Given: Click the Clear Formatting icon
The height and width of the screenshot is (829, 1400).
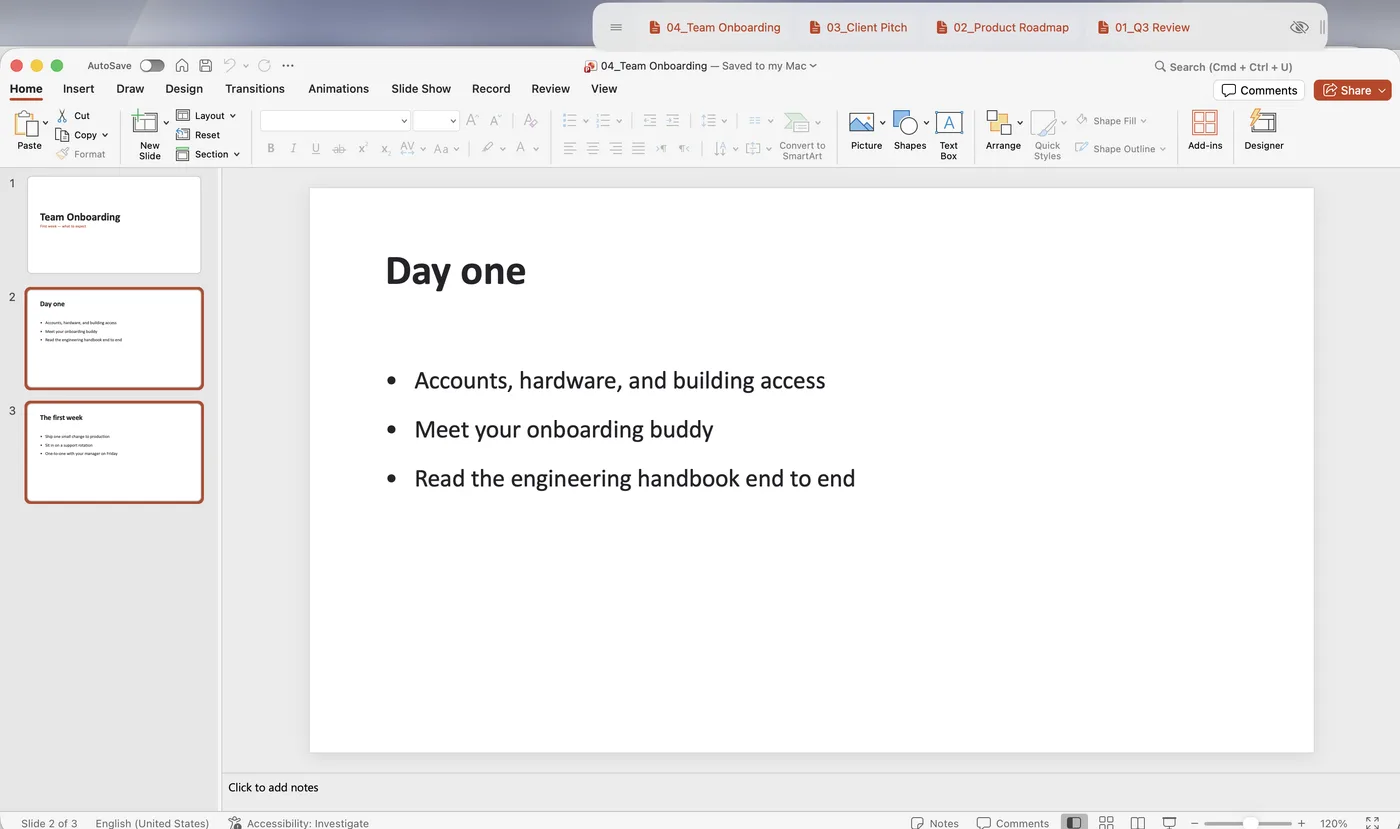Looking at the screenshot, I should point(531,120).
